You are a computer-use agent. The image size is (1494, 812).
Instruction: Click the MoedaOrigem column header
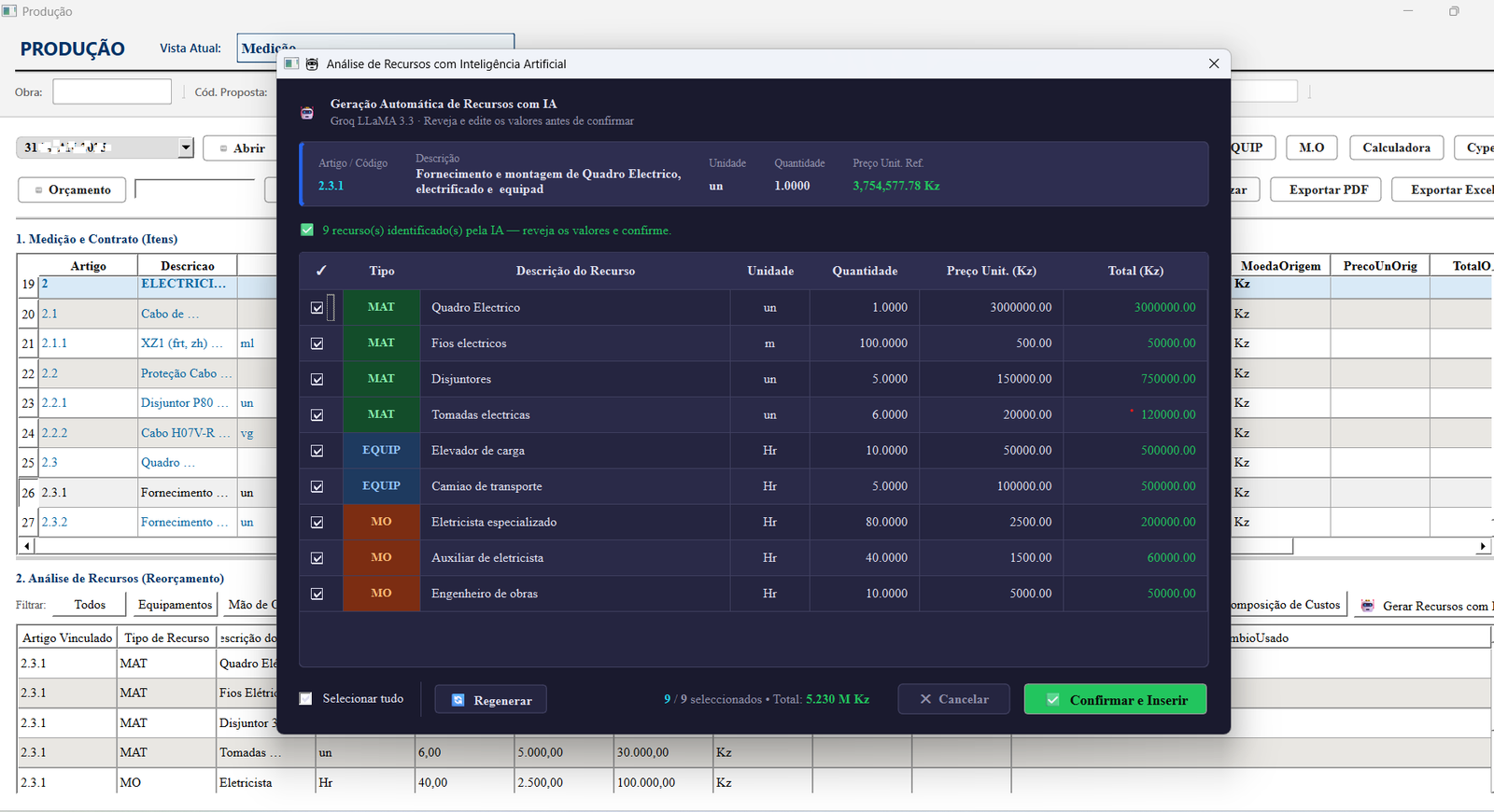(x=1280, y=266)
